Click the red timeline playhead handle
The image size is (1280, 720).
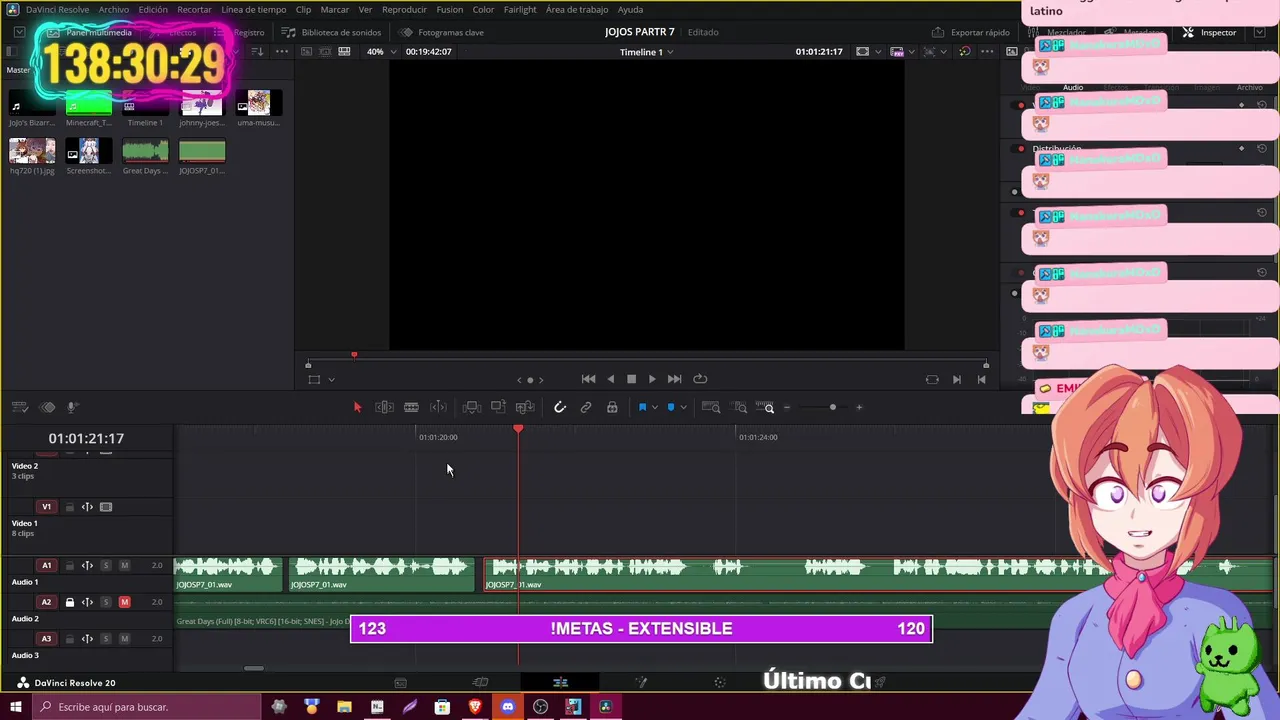click(x=518, y=430)
